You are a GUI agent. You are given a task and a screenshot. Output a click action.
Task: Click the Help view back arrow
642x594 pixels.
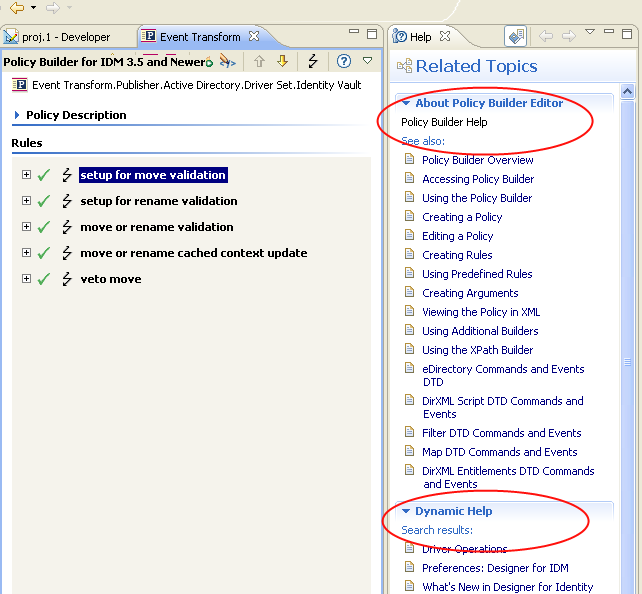(x=546, y=36)
